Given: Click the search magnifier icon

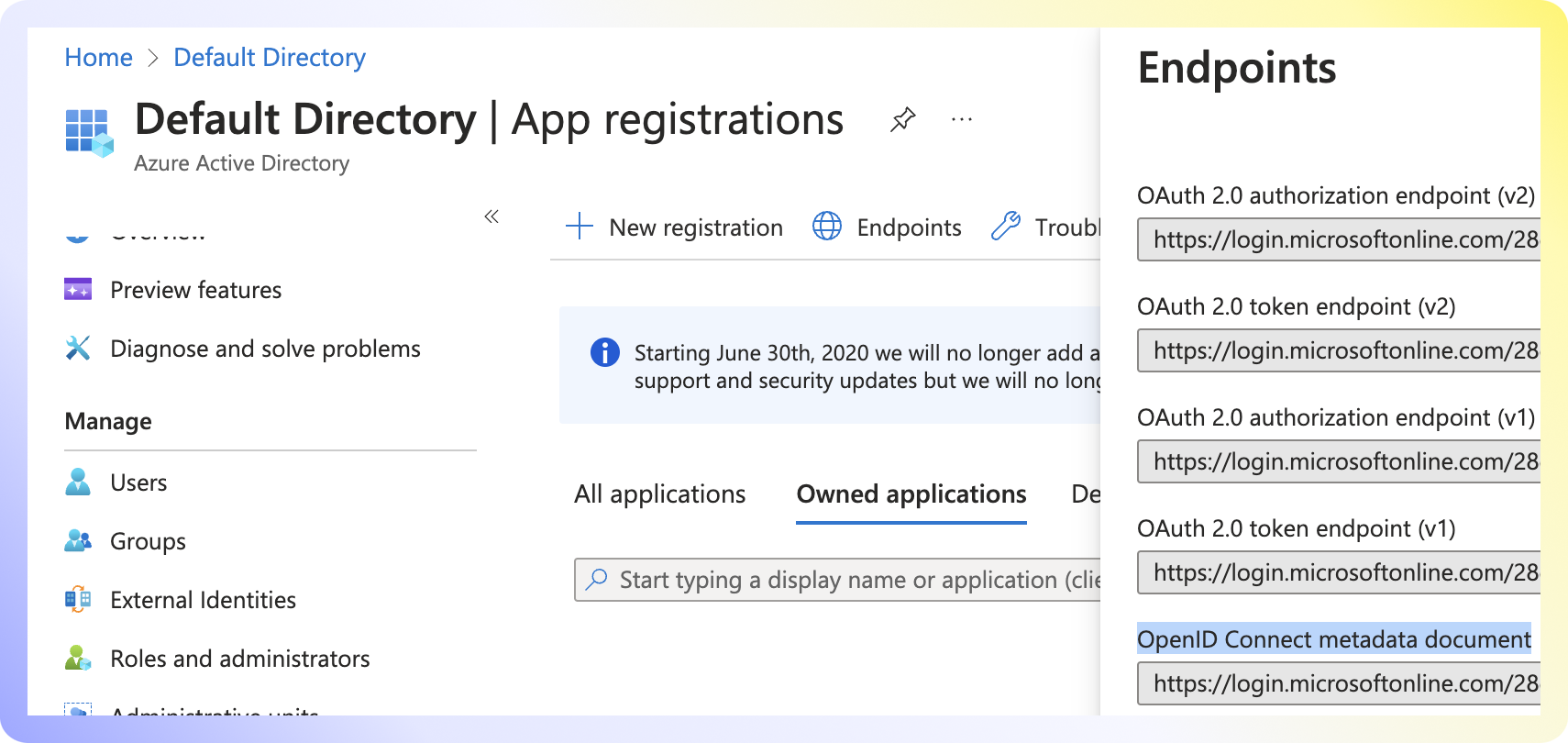Looking at the screenshot, I should pyautogui.click(x=597, y=579).
